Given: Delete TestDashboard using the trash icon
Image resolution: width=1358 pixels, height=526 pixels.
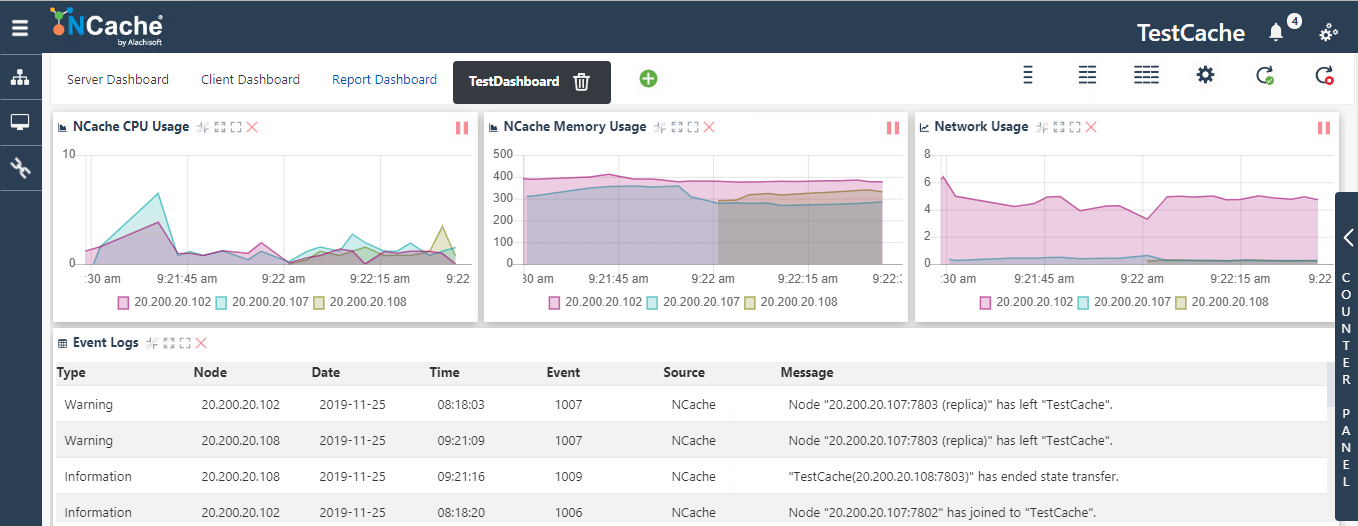Looking at the screenshot, I should [x=582, y=82].
